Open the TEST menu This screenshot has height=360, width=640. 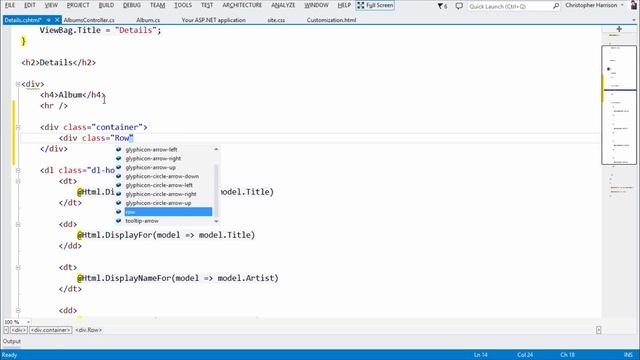pos(207,5)
